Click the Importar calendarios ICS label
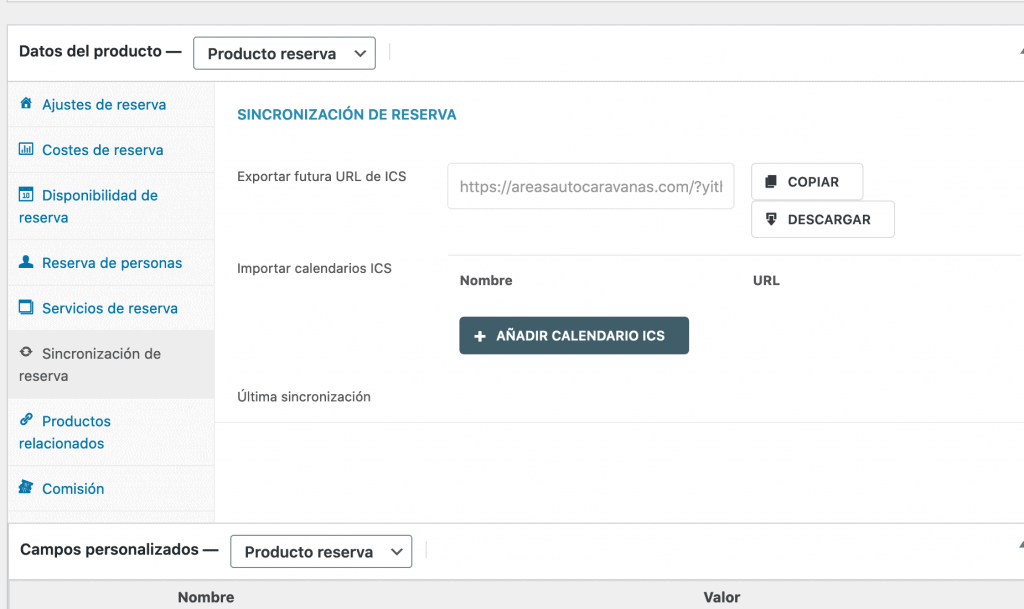 tap(314, 268)
